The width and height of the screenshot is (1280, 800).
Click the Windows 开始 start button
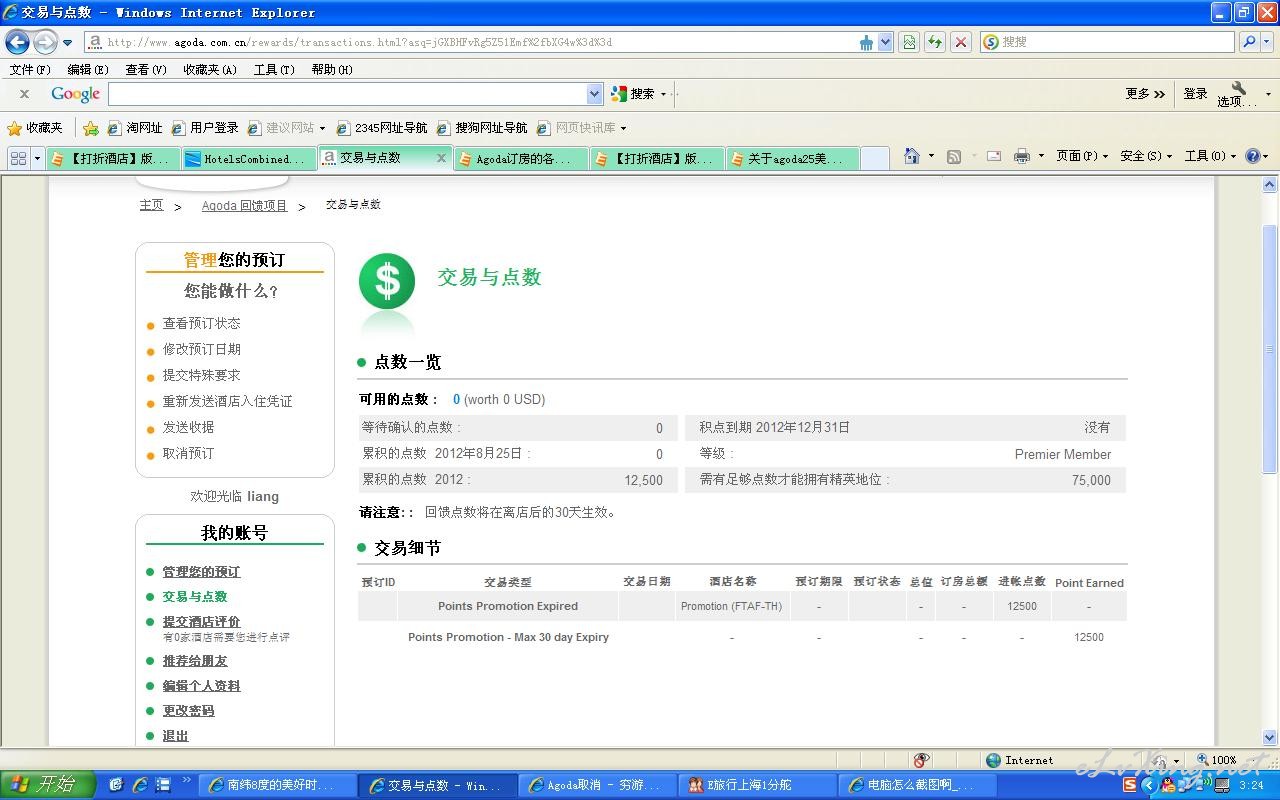[x=47, y=785]
